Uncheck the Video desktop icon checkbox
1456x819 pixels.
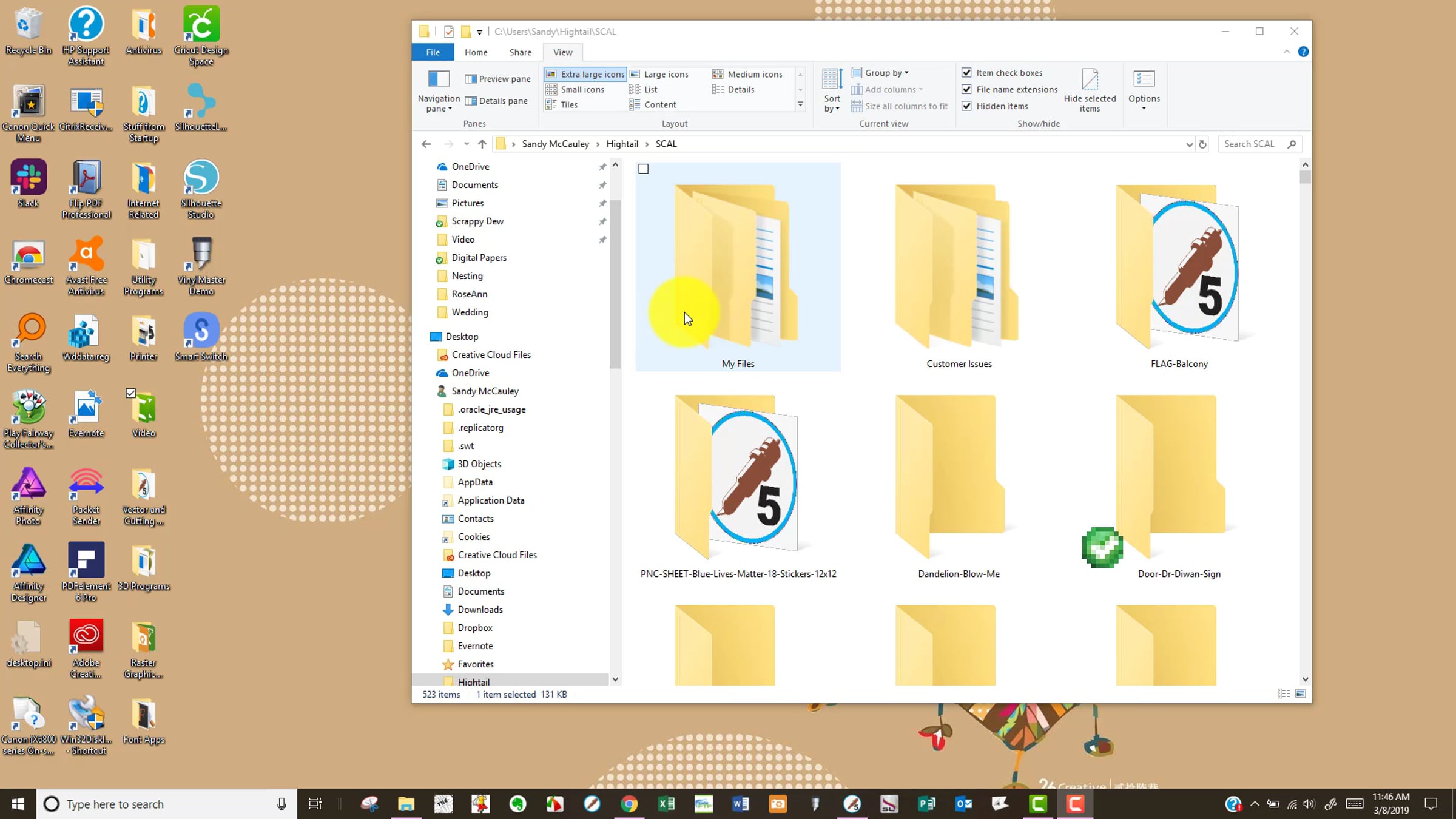pos(130,393)
